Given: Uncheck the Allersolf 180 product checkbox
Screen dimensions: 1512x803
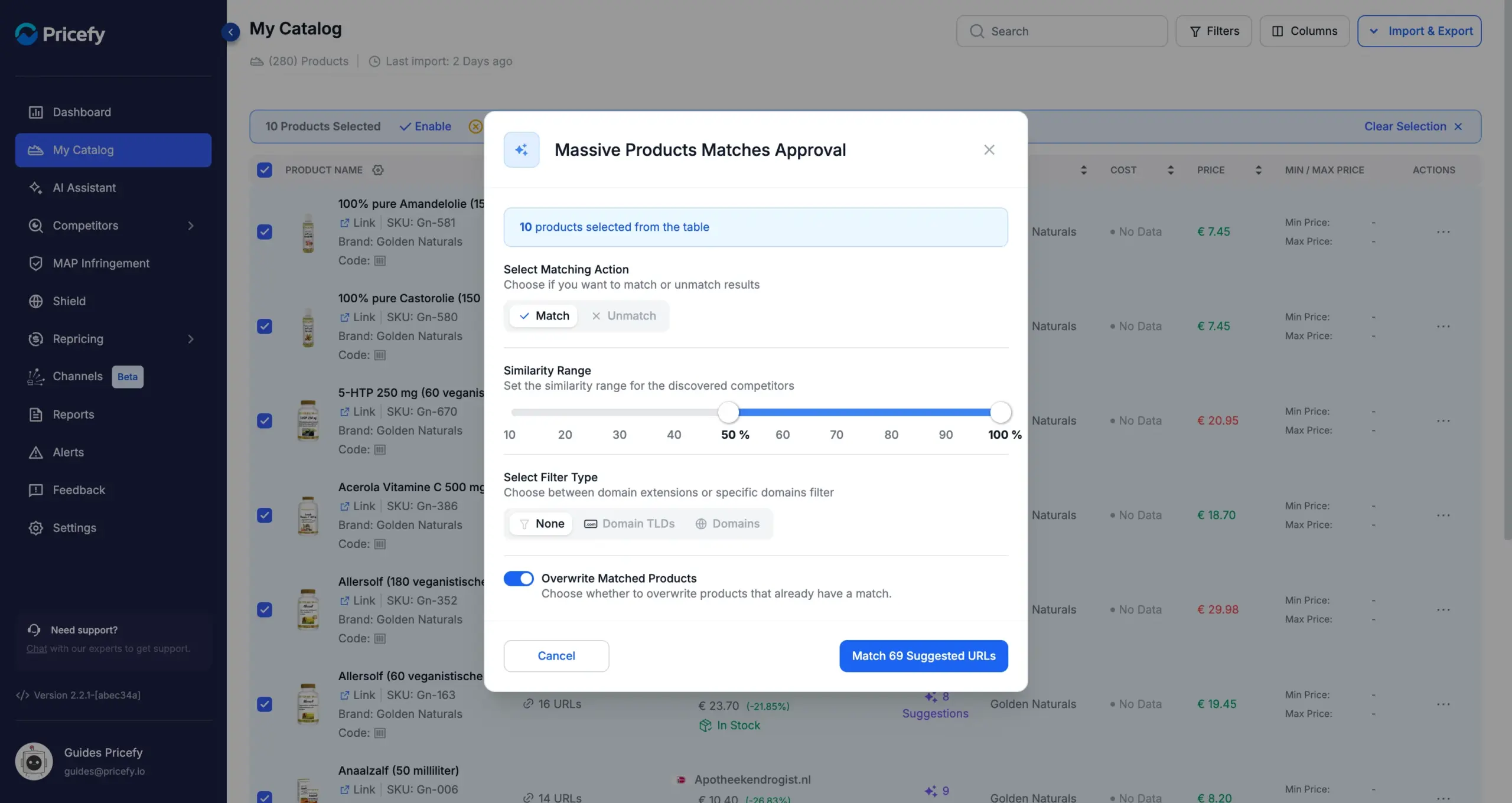Looking at the screenshot, I should (x=265, y=610).
